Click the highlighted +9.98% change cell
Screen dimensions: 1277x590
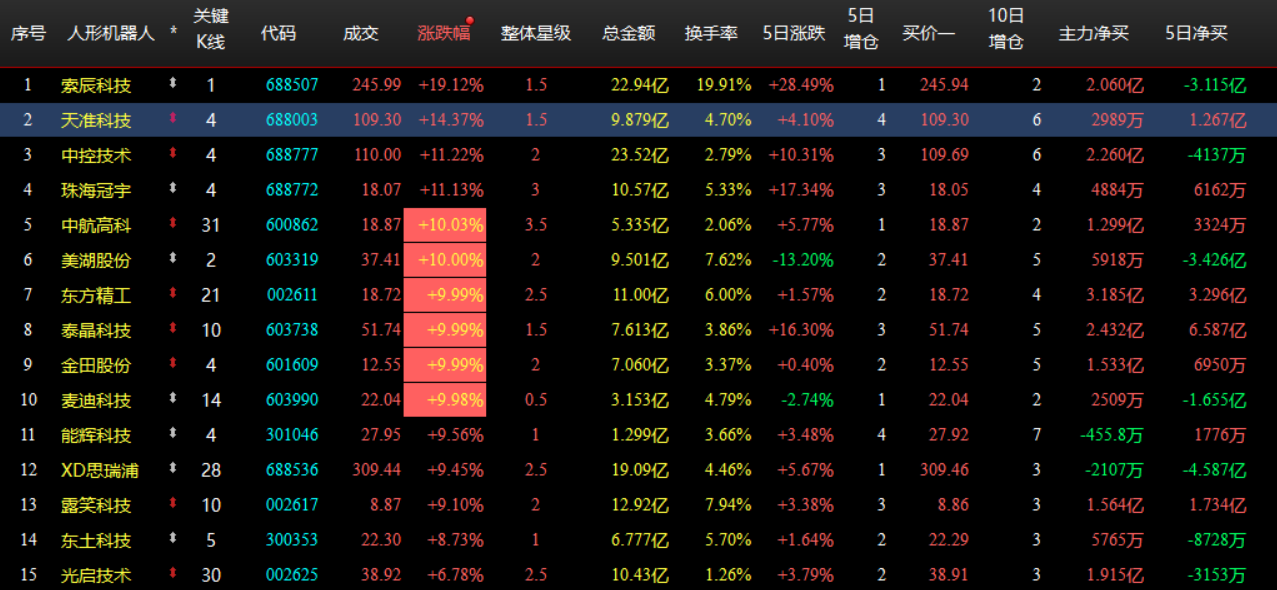pyautogui.click(x=445, y=400)
